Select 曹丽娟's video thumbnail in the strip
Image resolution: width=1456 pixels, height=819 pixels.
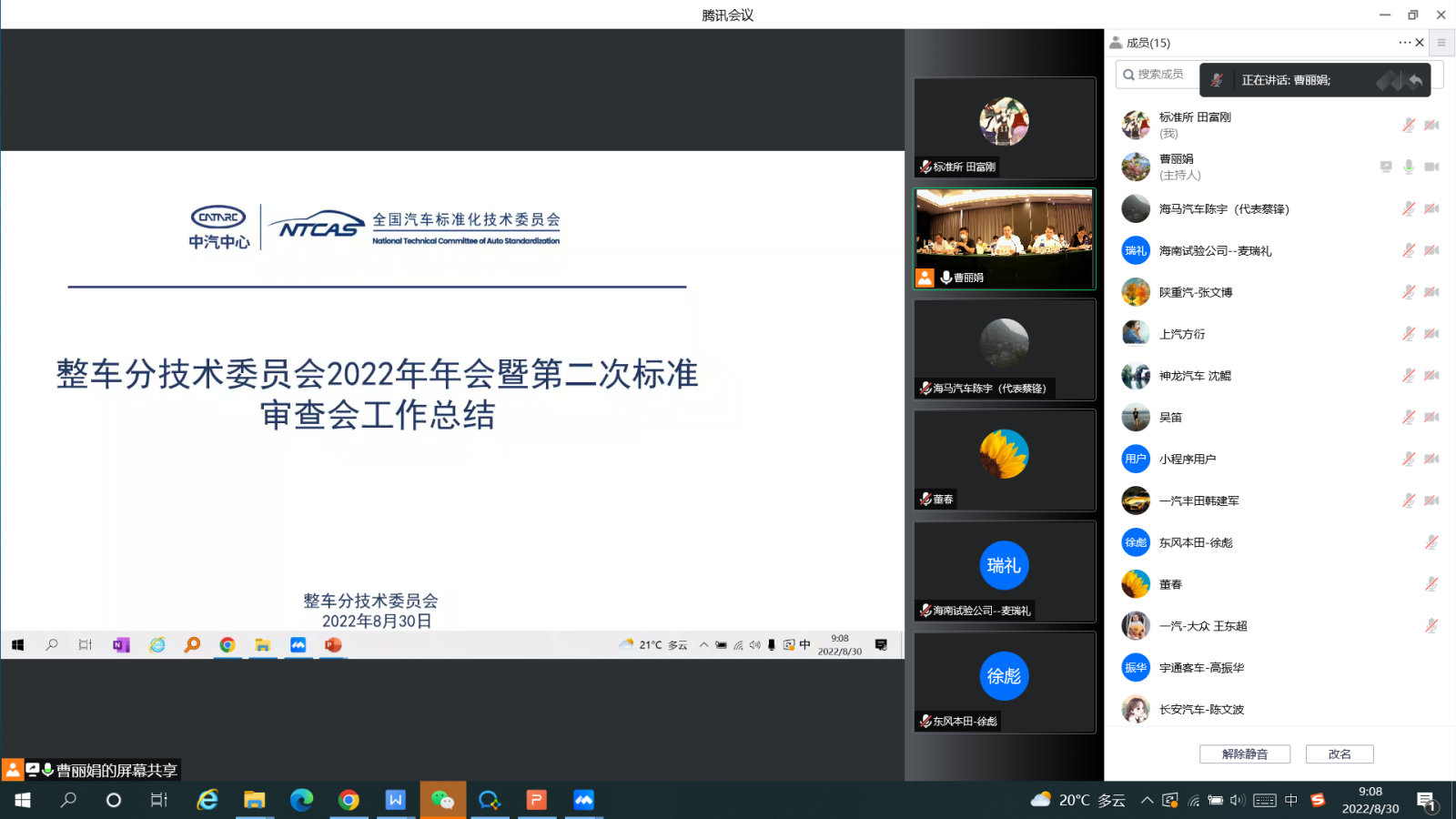point(1004,238)
